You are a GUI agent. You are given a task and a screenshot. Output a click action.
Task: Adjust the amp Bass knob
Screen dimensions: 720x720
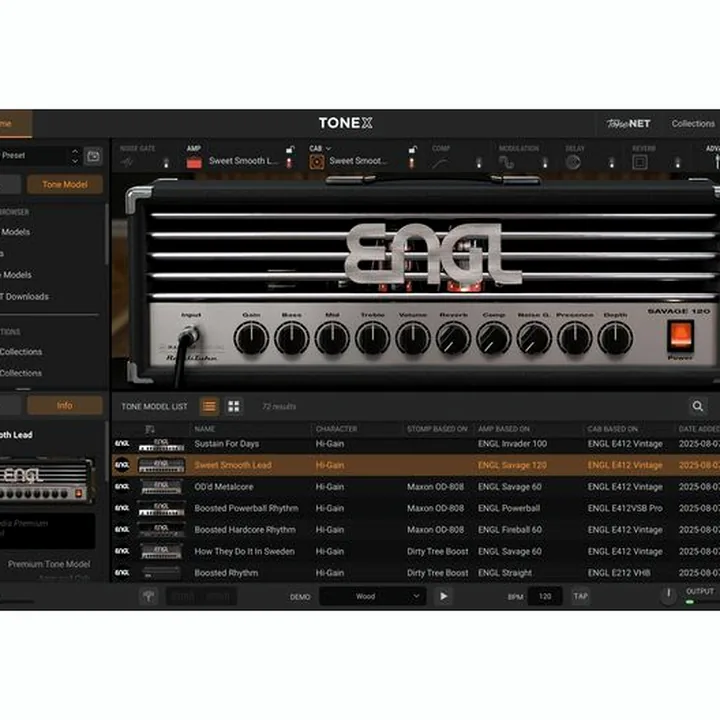292,338
